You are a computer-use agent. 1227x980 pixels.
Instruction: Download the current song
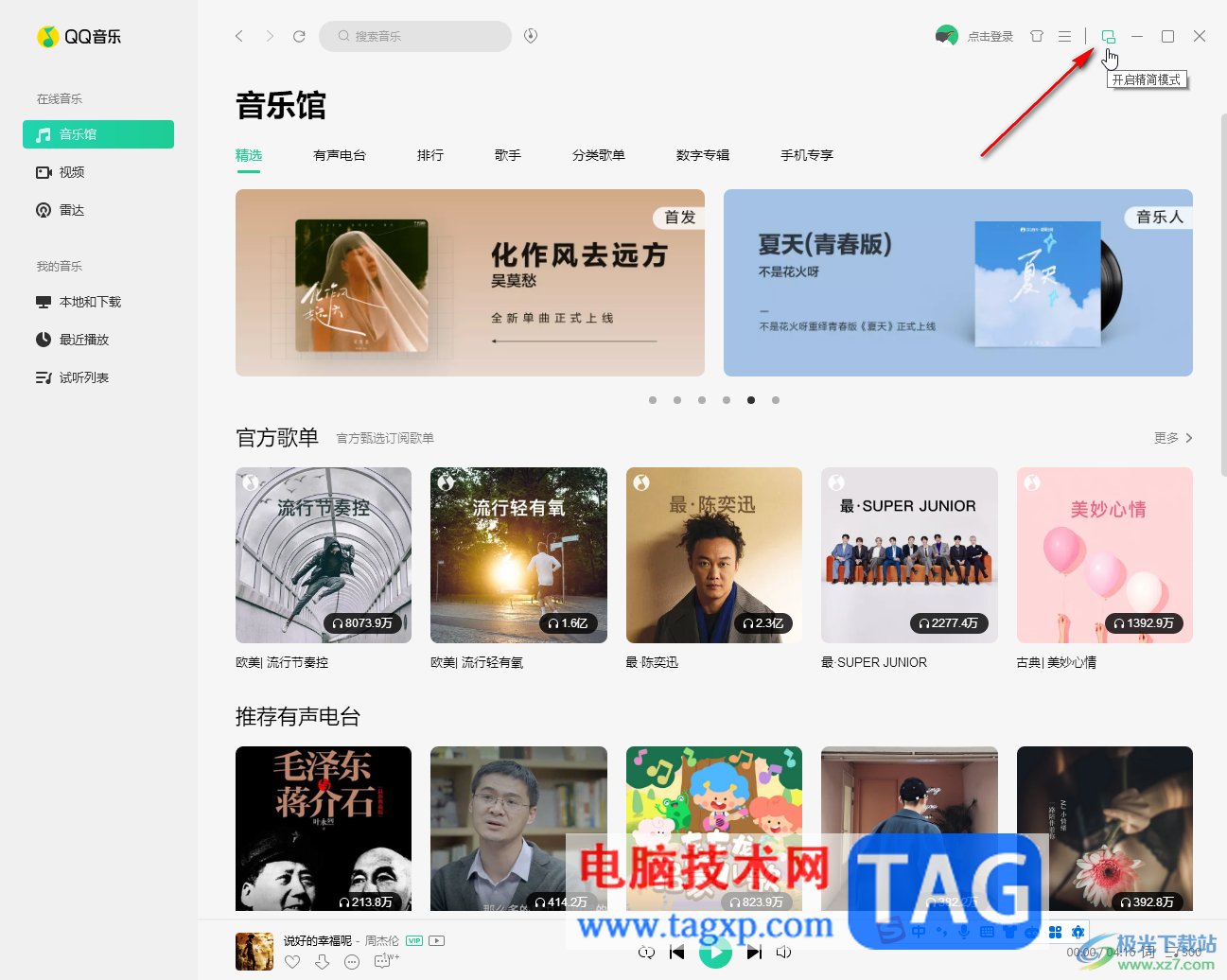pyautogui.click(x=323, y=962)
